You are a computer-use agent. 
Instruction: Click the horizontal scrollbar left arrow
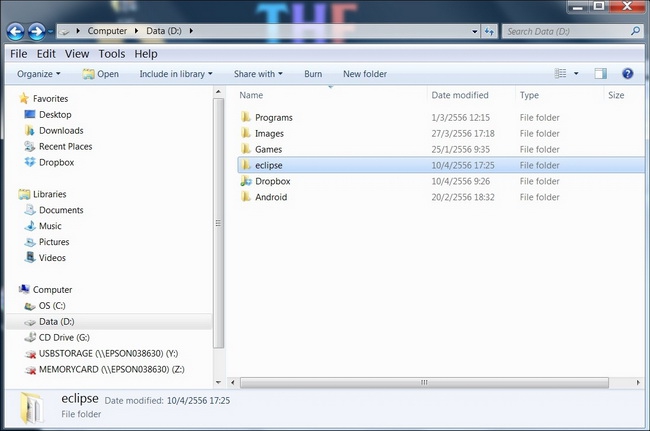pos(233,383)
